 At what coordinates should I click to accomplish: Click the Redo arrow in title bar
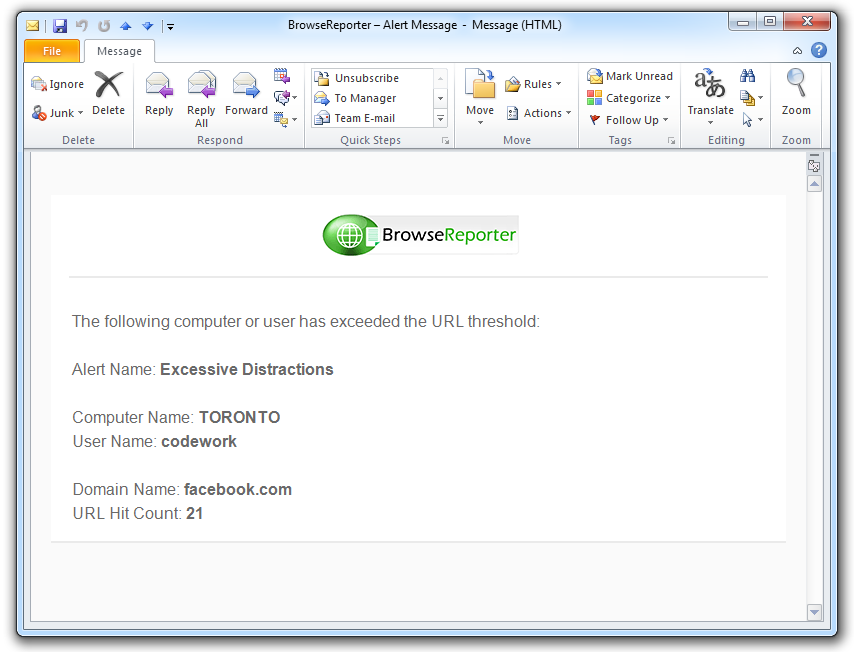[x=104, y=26]
